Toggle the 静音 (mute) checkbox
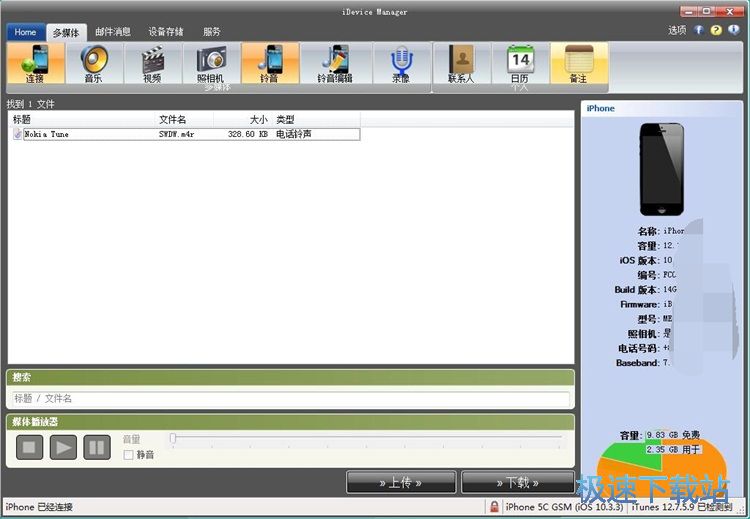The width and height of the screenshot is (750, 519). tap(128, 454)
